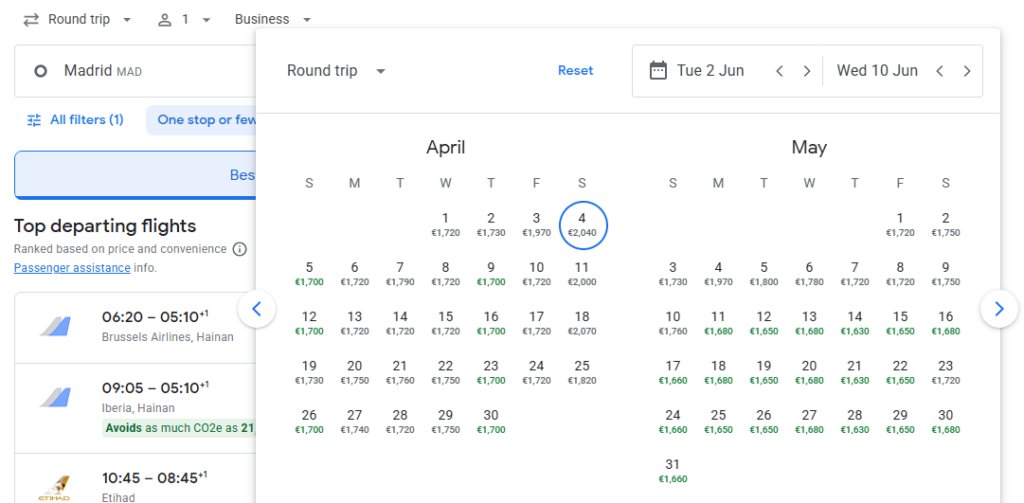Shift departure date one day earlier

click(780, 71)
